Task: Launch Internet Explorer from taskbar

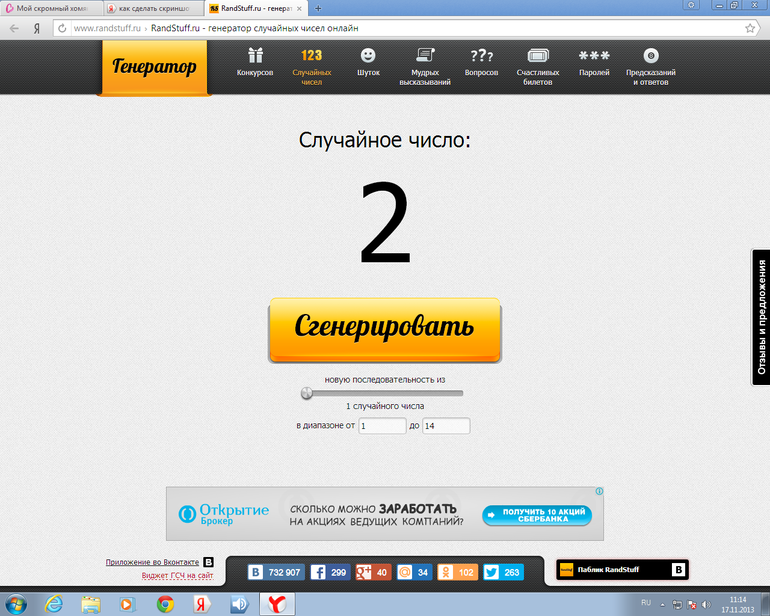Action: point(54,604)
